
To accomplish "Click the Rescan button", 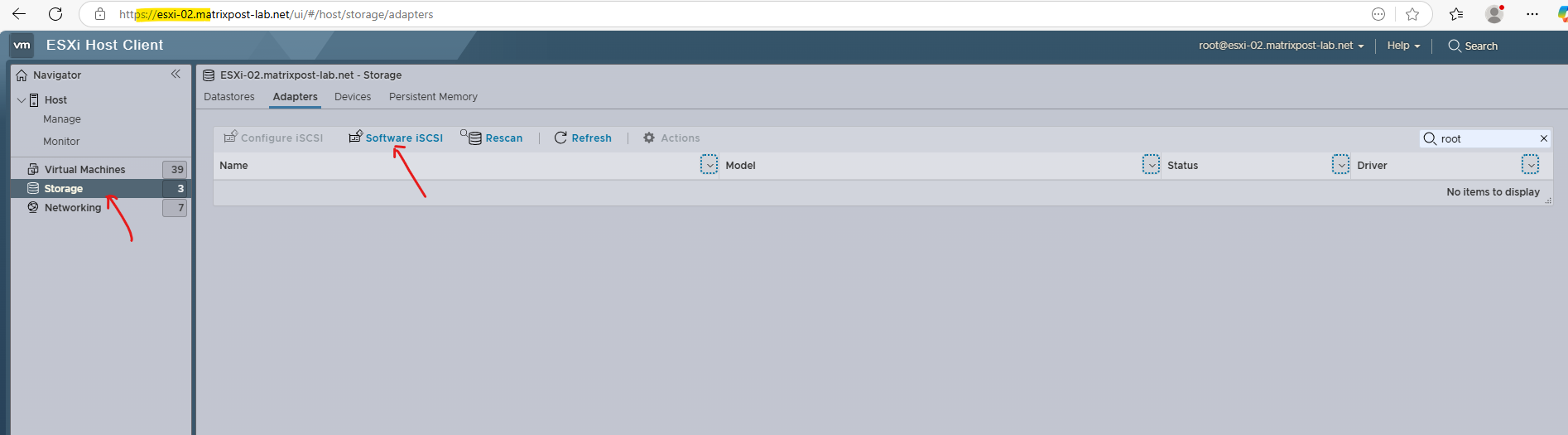I will (x=492, y=138).
